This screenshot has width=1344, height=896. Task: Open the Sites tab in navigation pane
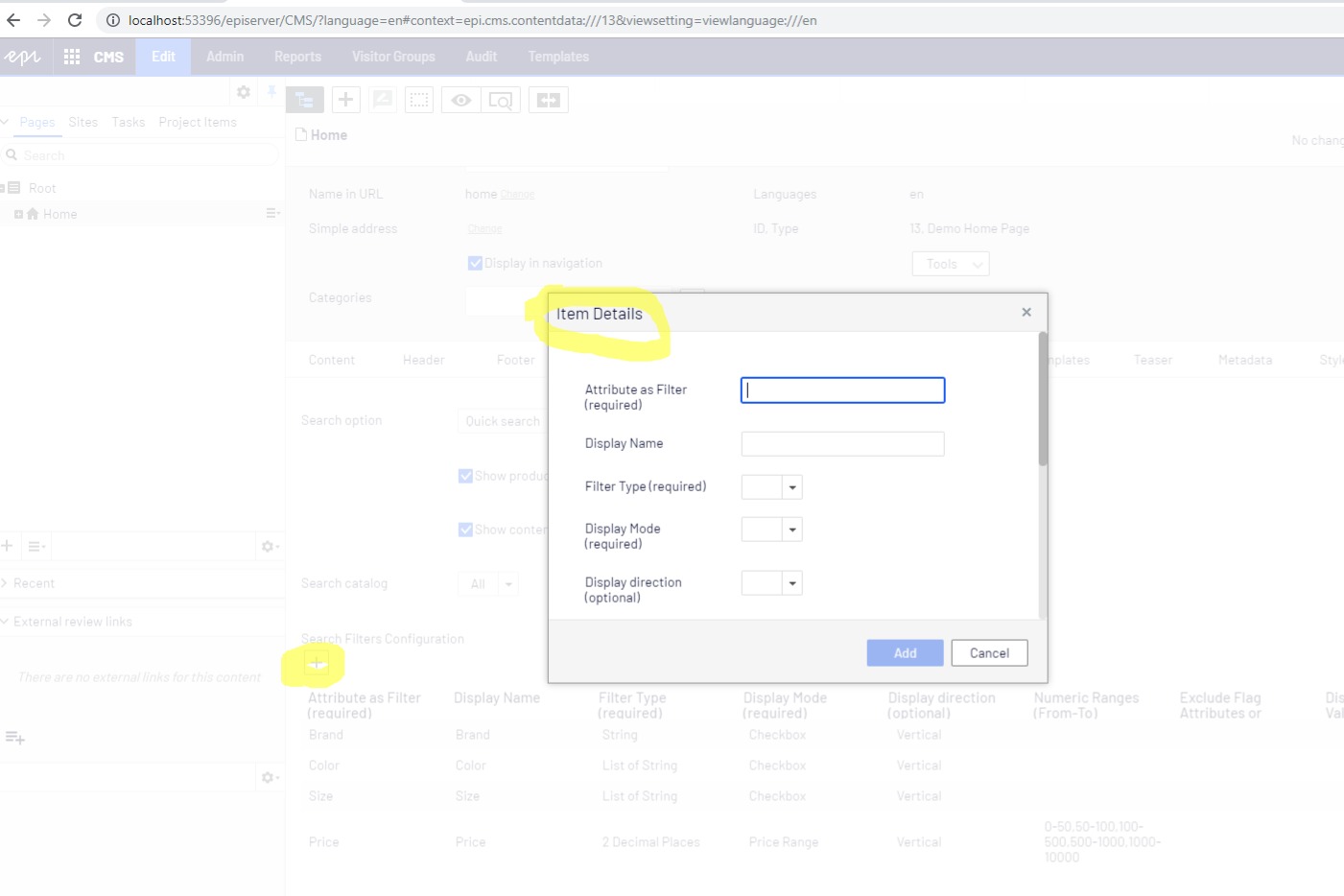click(83, 122)
